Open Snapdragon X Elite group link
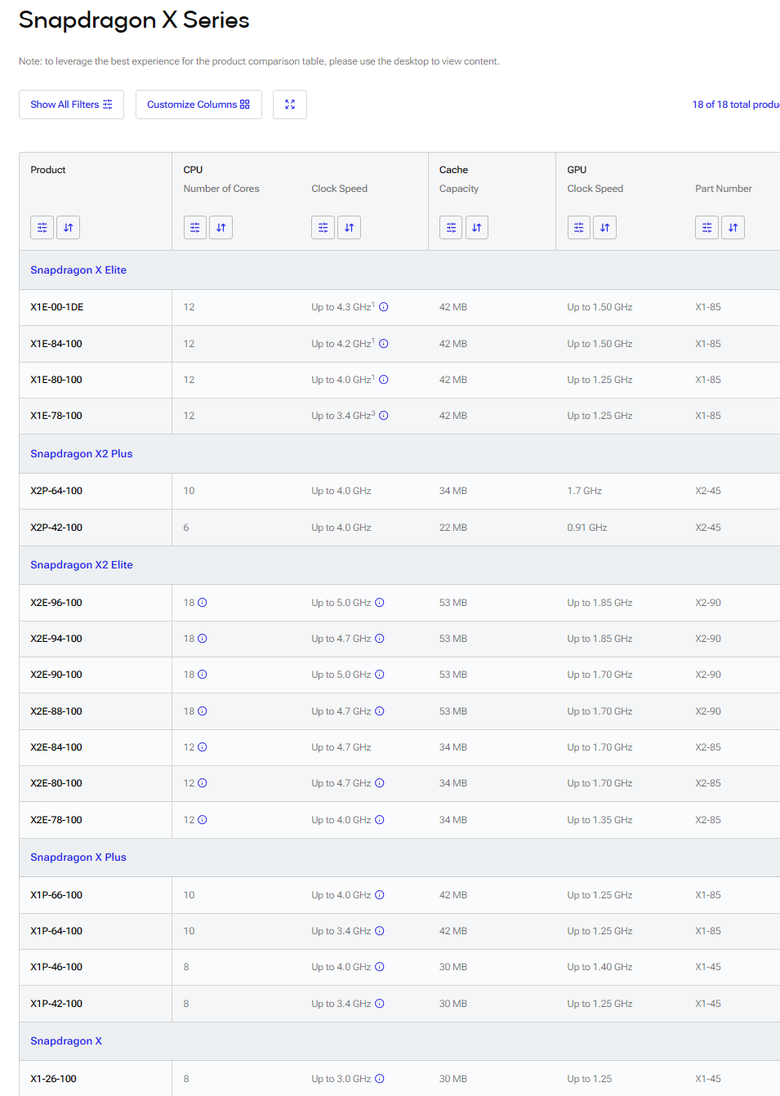780x1096 pixels. pyautogui.click(x=78, y=270)
